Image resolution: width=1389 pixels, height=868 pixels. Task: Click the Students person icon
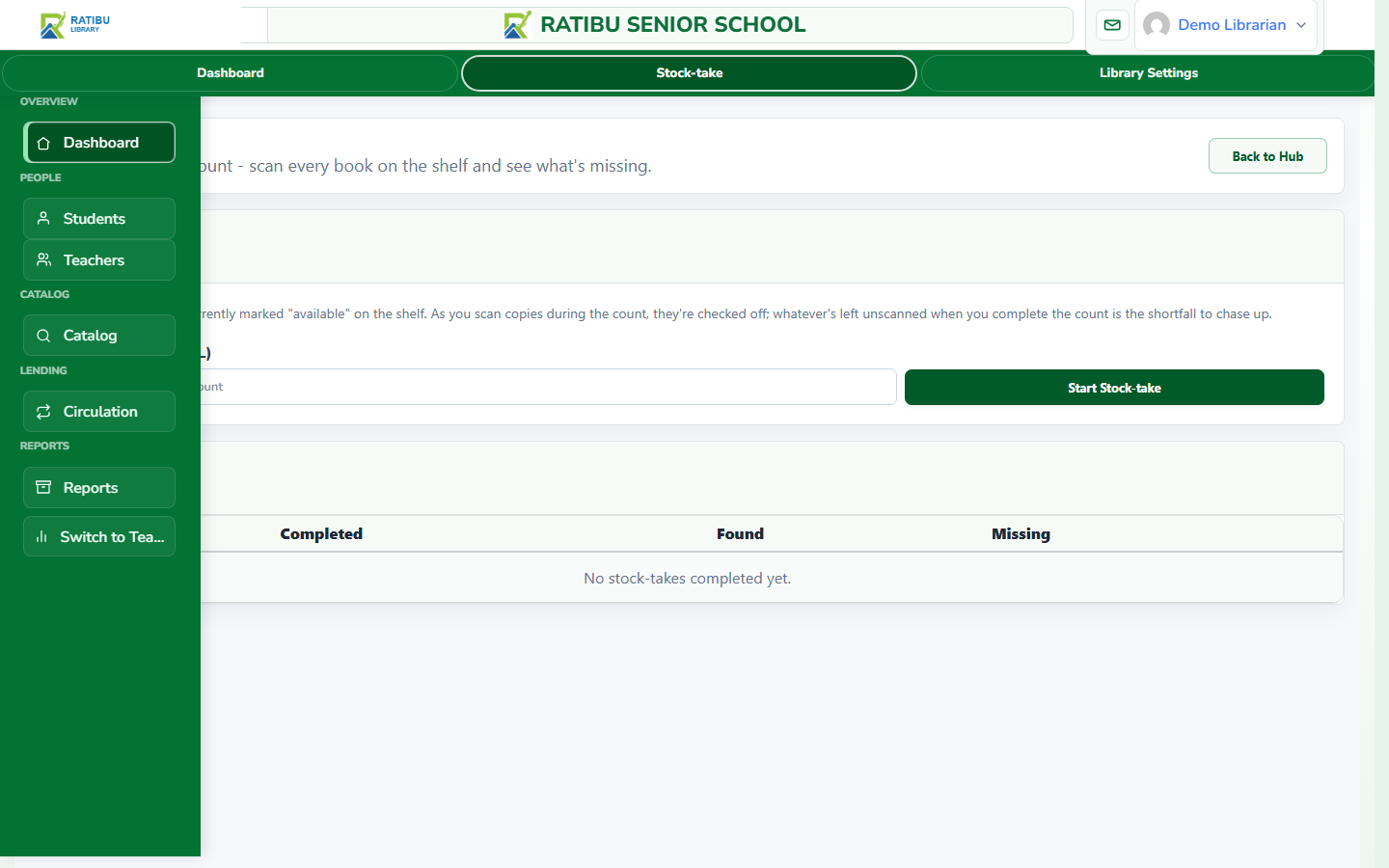43,219
